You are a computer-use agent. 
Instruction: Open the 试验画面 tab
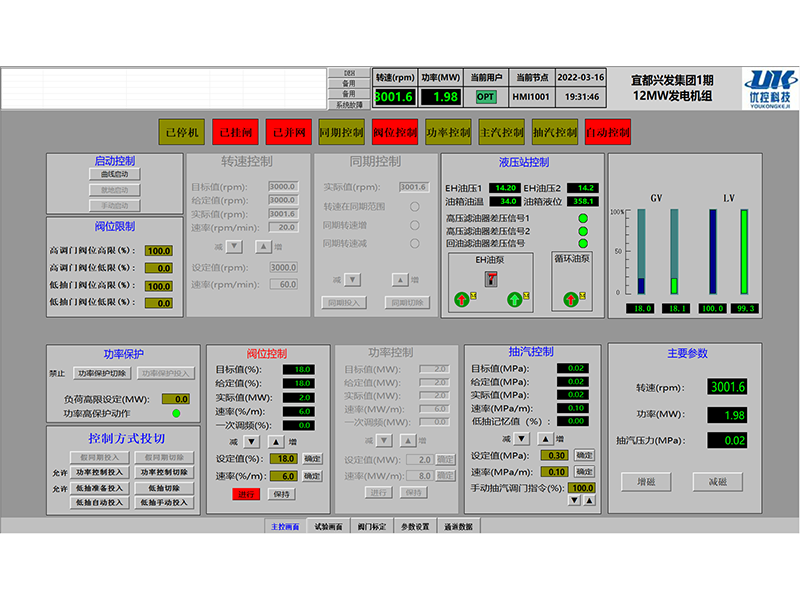point(328,527)
